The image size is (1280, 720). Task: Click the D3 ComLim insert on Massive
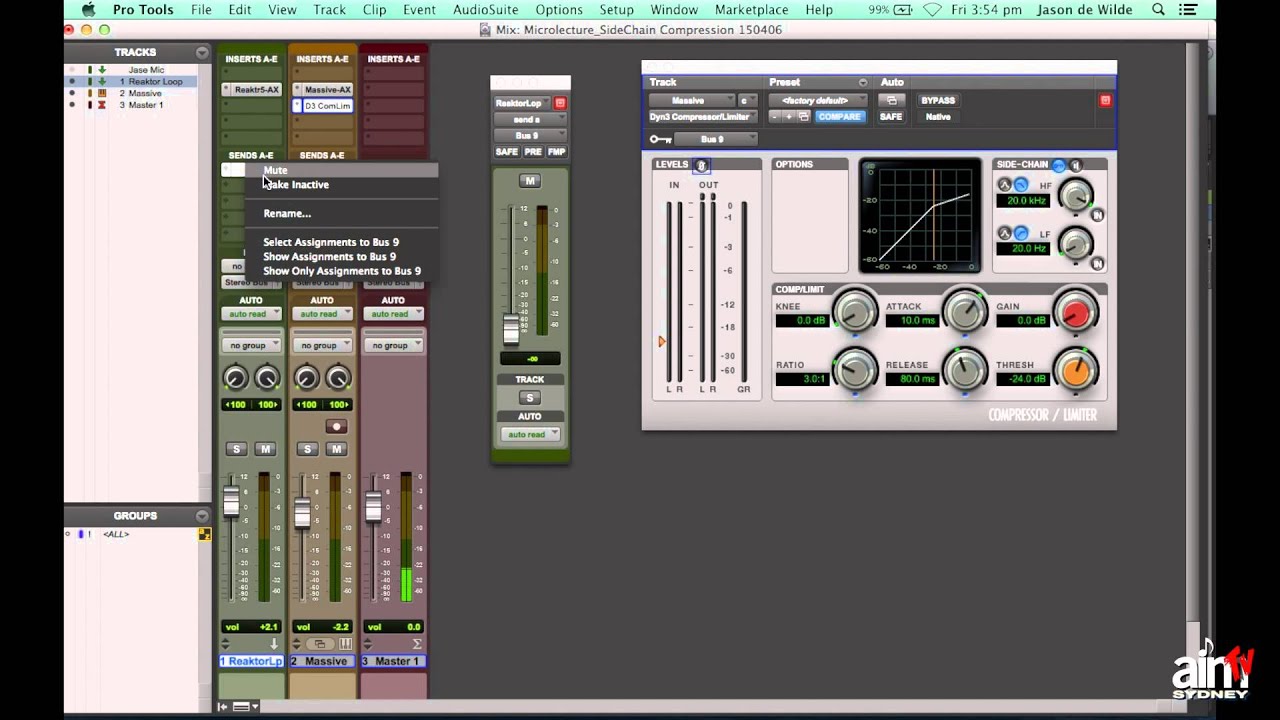(326, 106)
